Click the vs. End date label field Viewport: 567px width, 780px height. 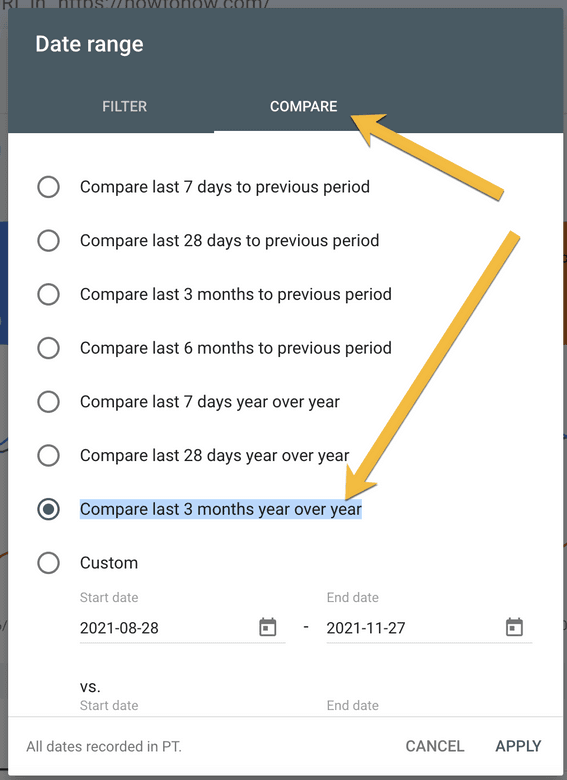[353, 705]
